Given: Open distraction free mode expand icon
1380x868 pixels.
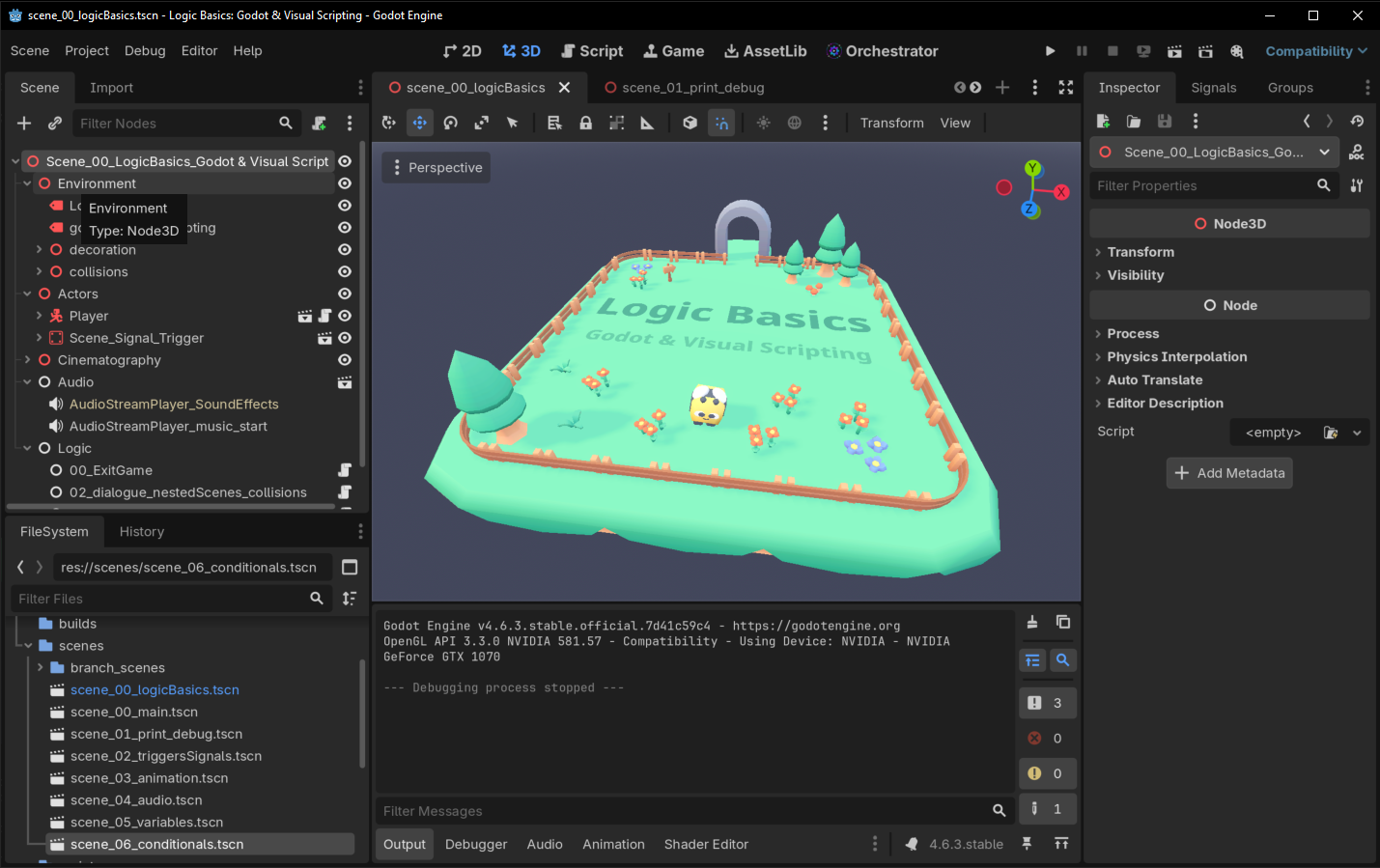Looking at the screenshot, I should [x=1066, y=87].
